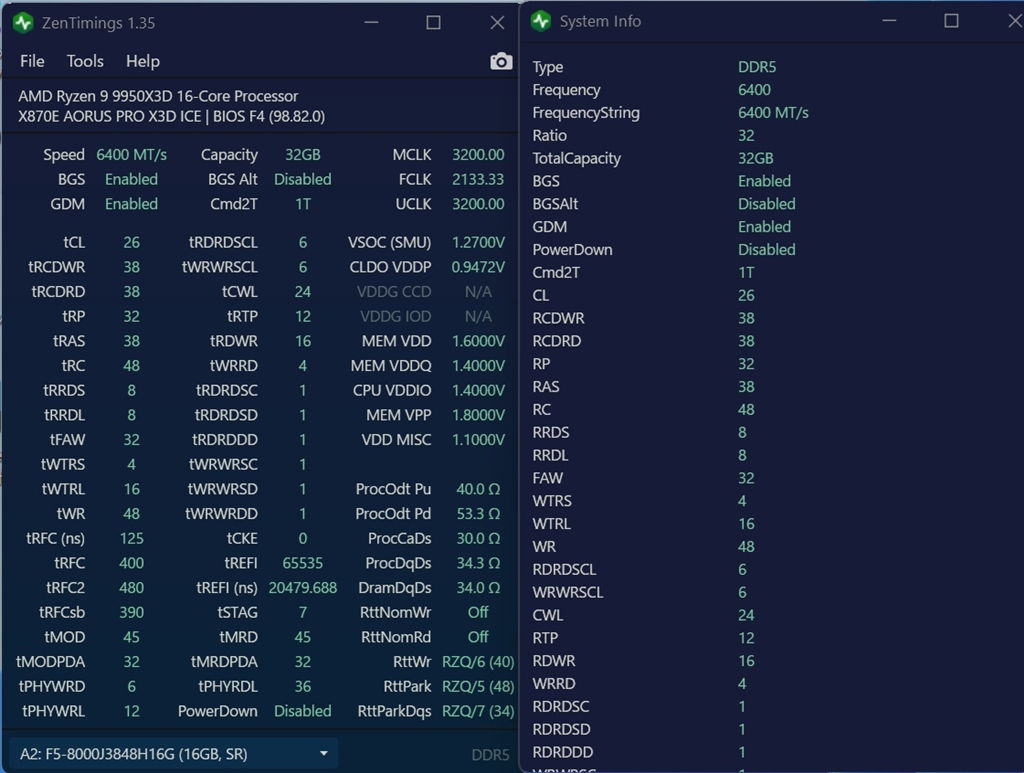Click the WTRL row label in System Info
Image resolution: width=1024 pixels, height=773 pixels.
(551, 524)
